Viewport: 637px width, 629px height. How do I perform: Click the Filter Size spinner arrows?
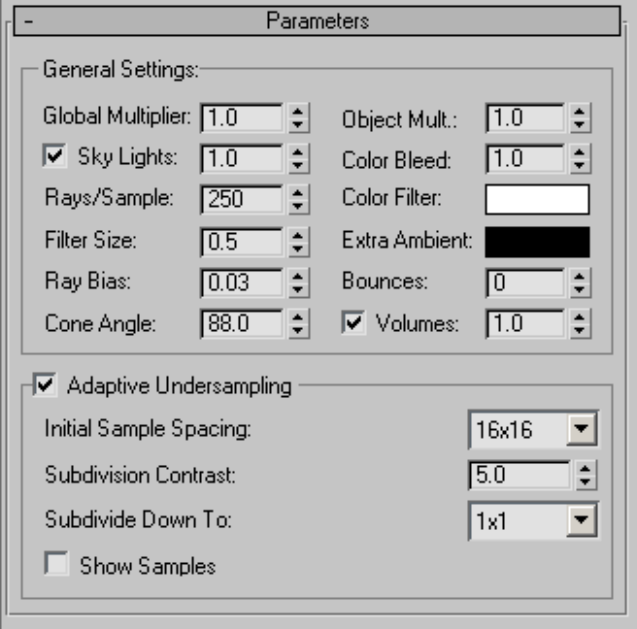click(x=296, y=241)
